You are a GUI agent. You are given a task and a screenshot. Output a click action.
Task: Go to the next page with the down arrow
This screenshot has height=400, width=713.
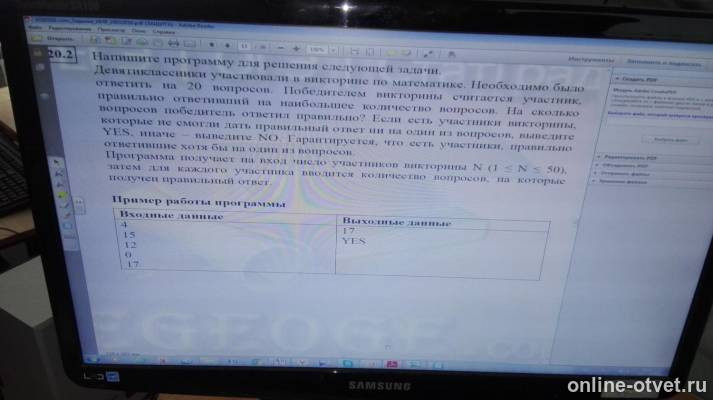[x=227, y=45]
